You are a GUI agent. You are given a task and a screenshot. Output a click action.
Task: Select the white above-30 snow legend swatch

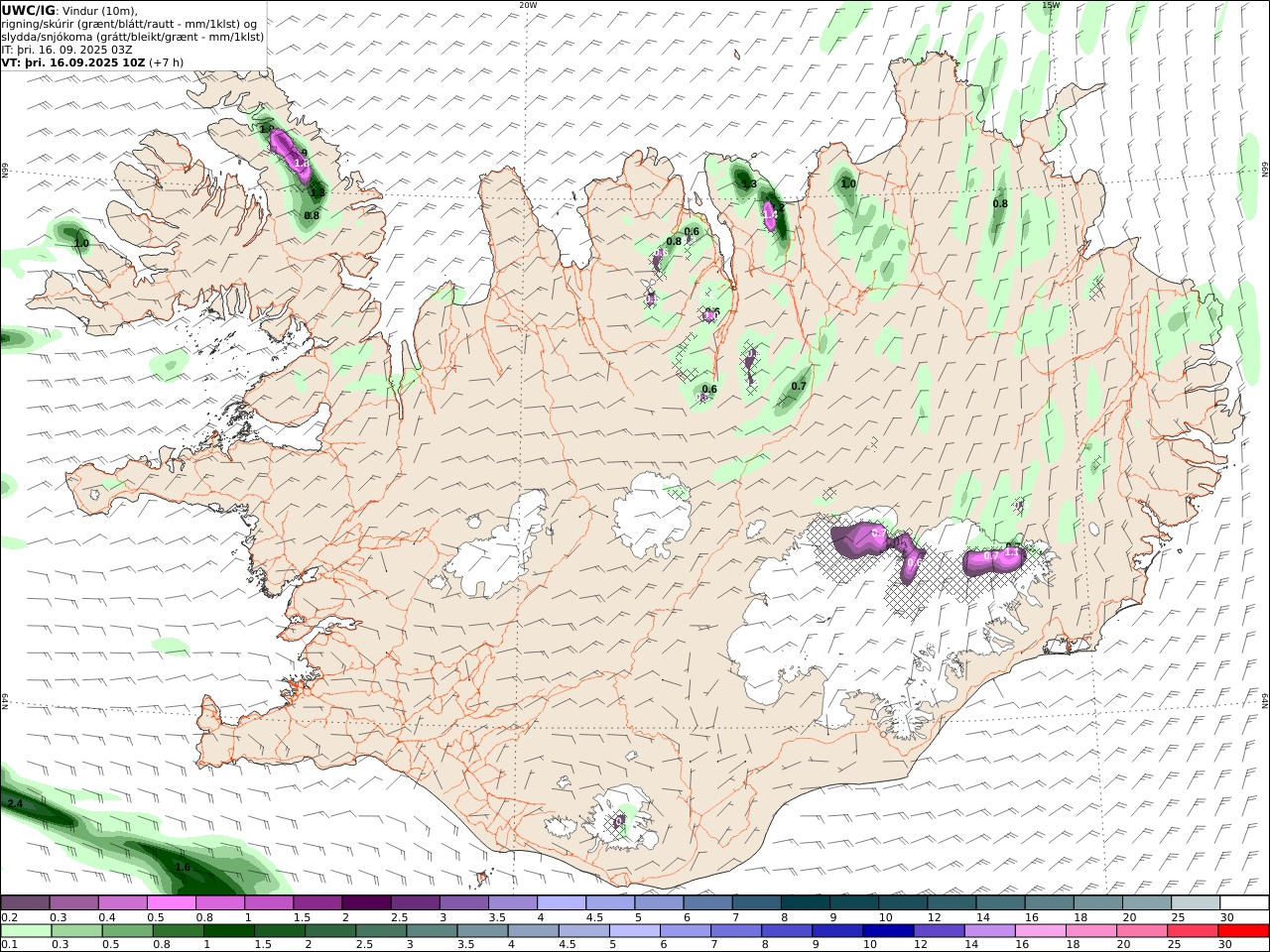pos(1243,903)
